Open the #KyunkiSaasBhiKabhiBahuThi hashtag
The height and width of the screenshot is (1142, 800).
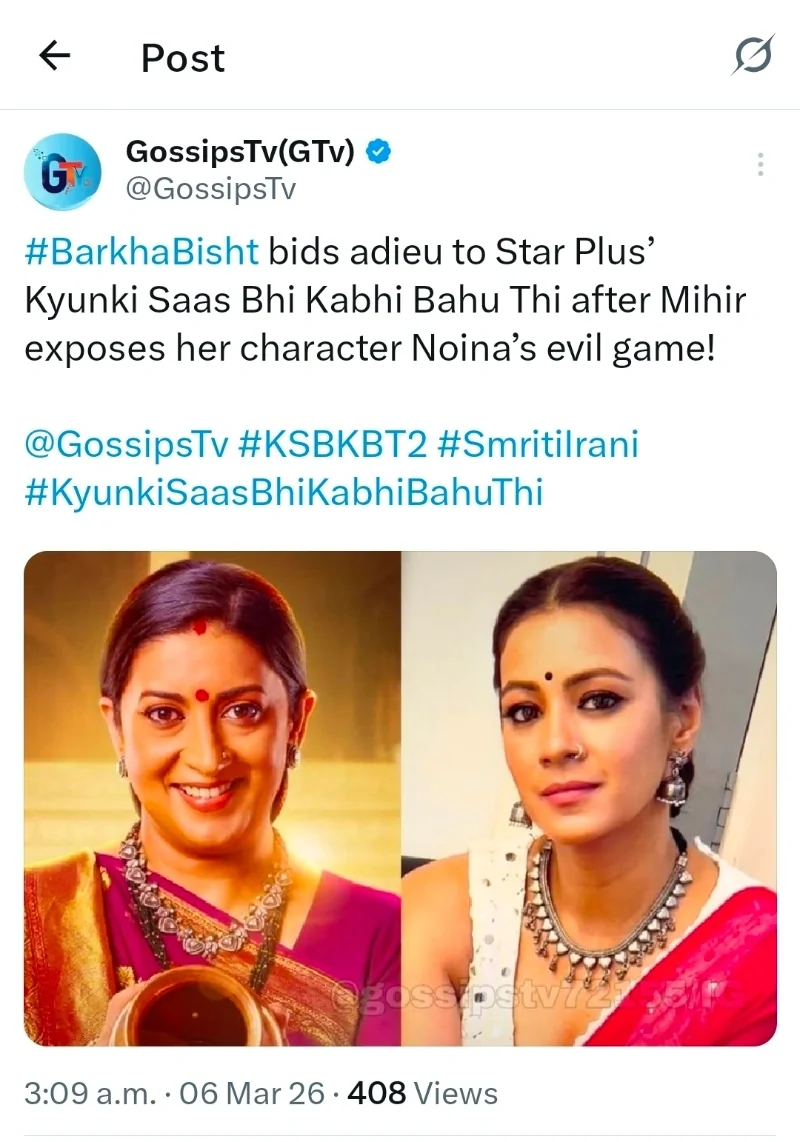[x=284, y=492]
